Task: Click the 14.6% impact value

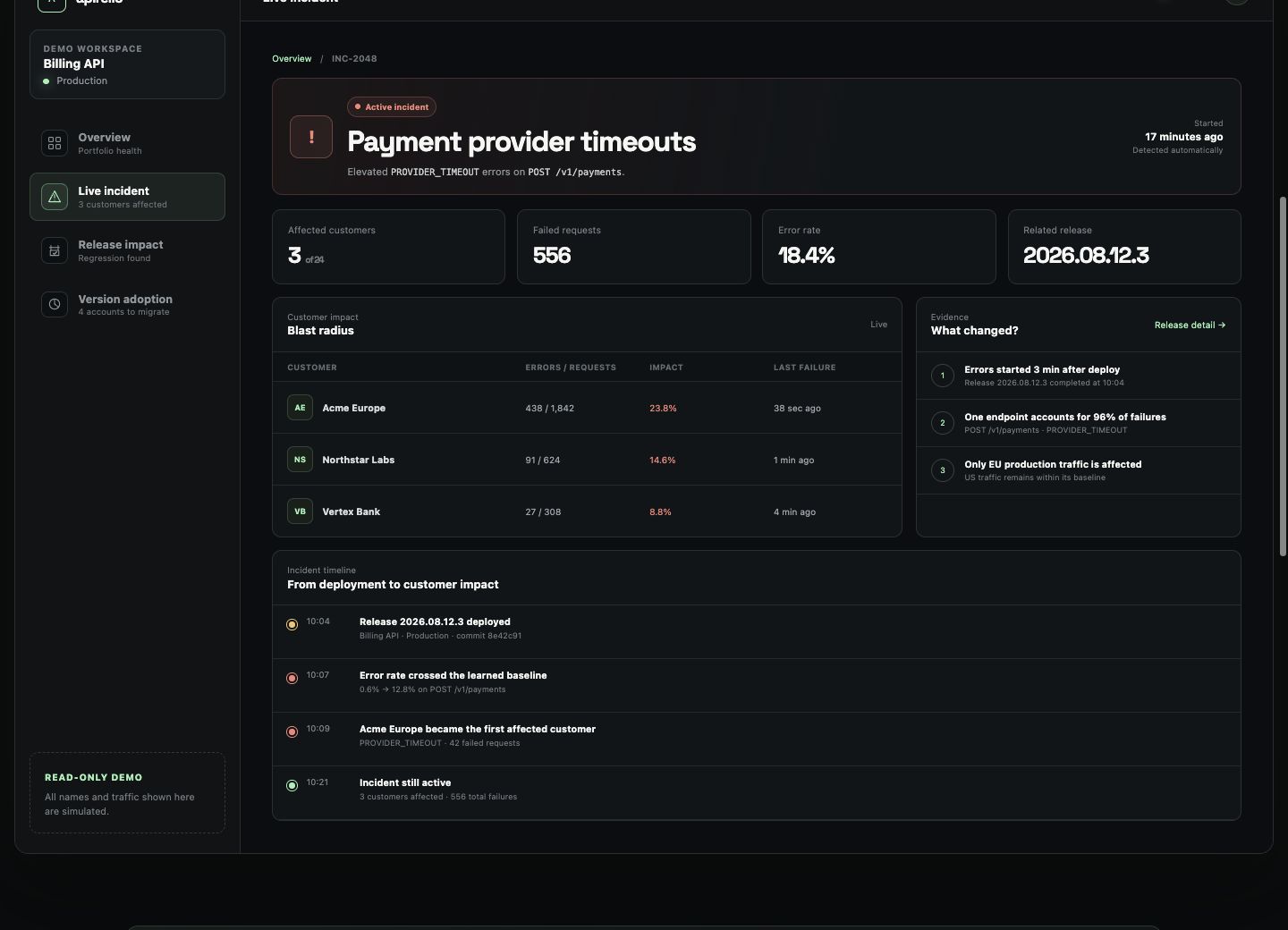Action: click(663, 461)
